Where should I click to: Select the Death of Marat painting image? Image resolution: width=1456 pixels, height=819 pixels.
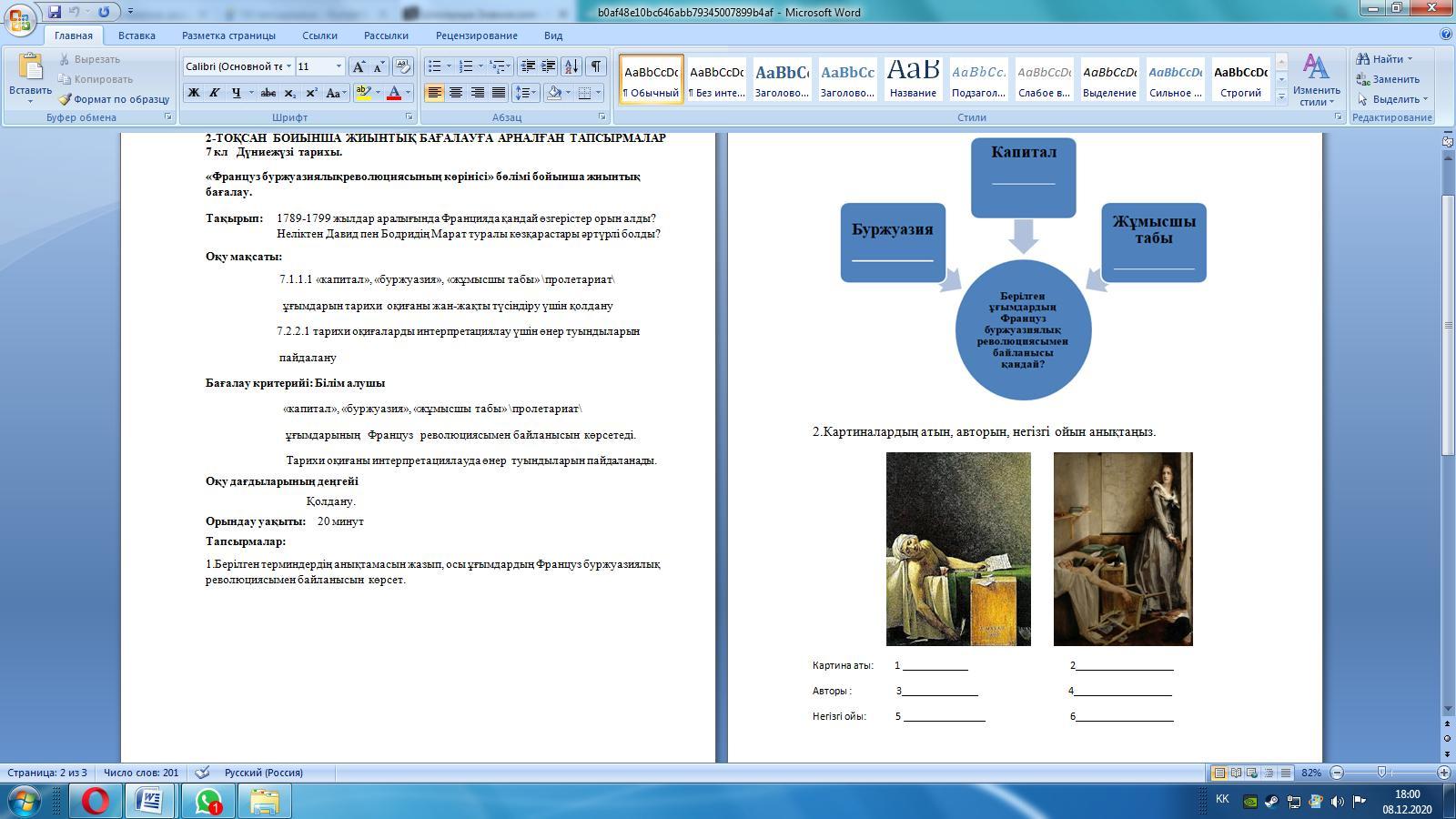pyautogui.click(x=958, y=549)
